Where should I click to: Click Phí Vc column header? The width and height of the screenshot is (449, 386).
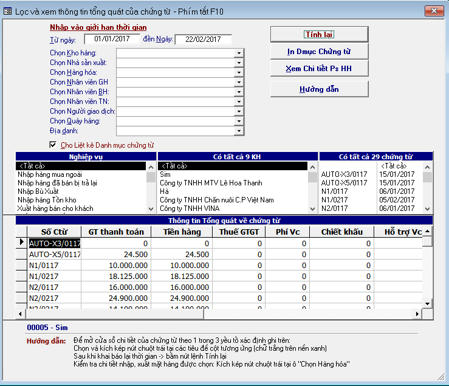[x=288, y=232]
